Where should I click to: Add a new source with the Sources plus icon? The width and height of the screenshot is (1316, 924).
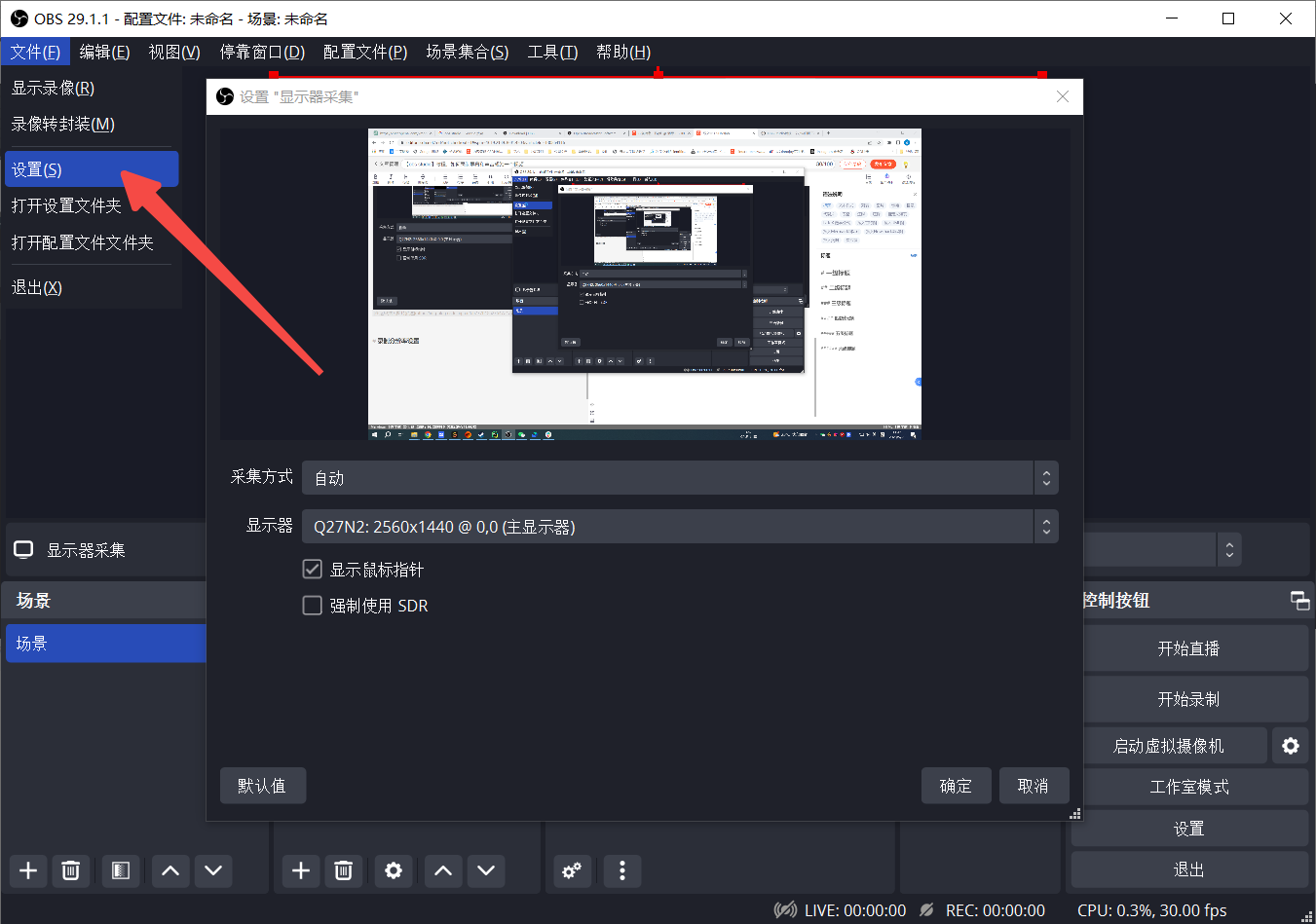click(x=301, y=870)
